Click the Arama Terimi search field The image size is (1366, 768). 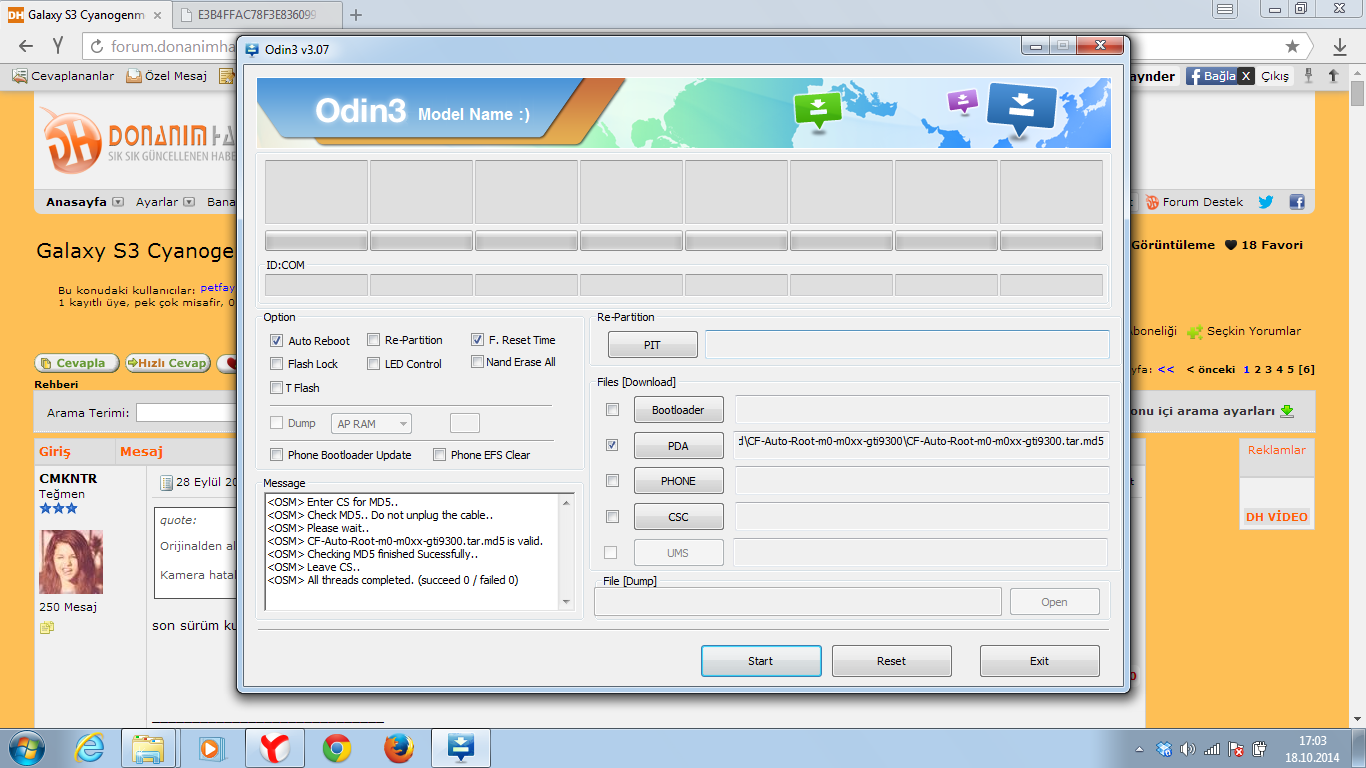pos(185,412)
